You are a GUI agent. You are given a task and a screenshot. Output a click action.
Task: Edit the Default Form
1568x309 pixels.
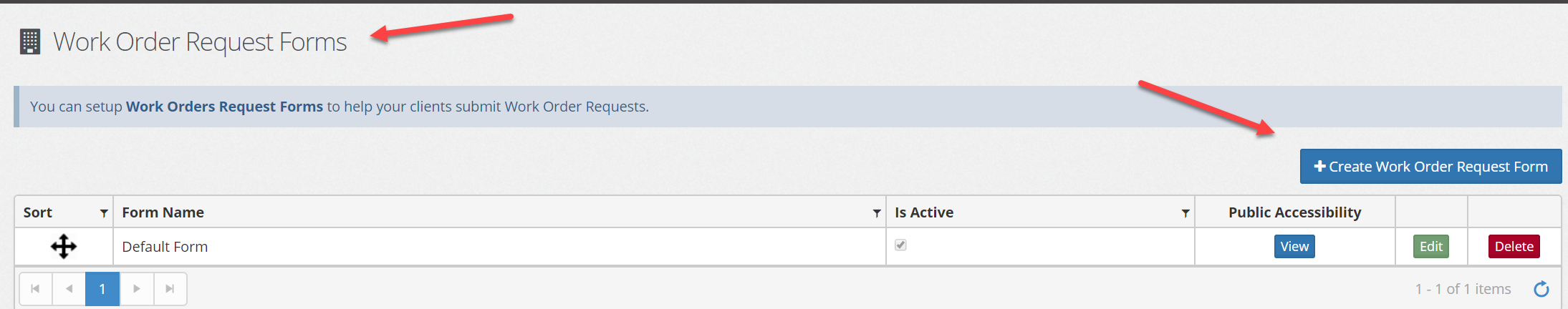pos(1431,247)
